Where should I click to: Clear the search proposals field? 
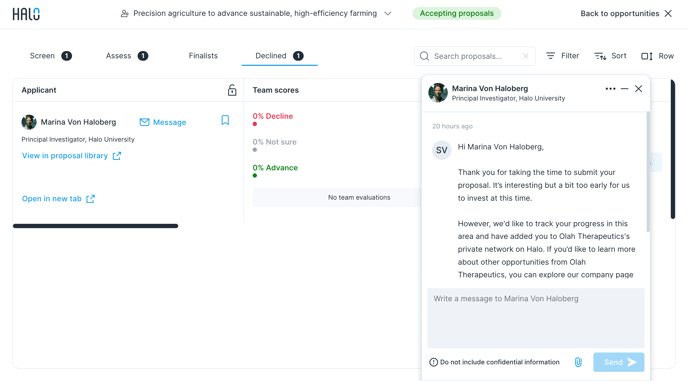pos(526,56)
